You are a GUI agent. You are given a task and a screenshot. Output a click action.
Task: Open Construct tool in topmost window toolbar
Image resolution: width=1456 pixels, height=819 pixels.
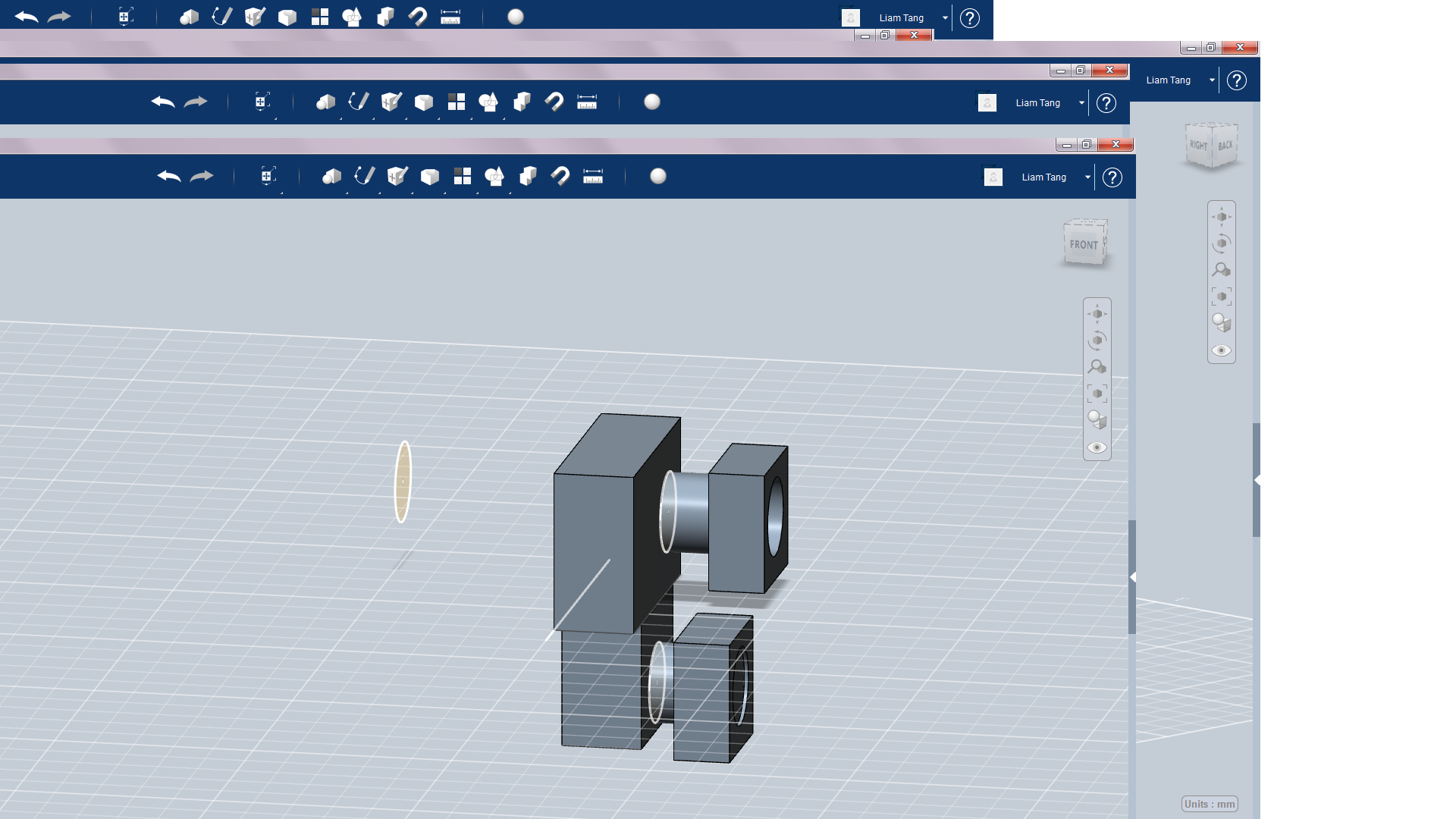[255, 16]
